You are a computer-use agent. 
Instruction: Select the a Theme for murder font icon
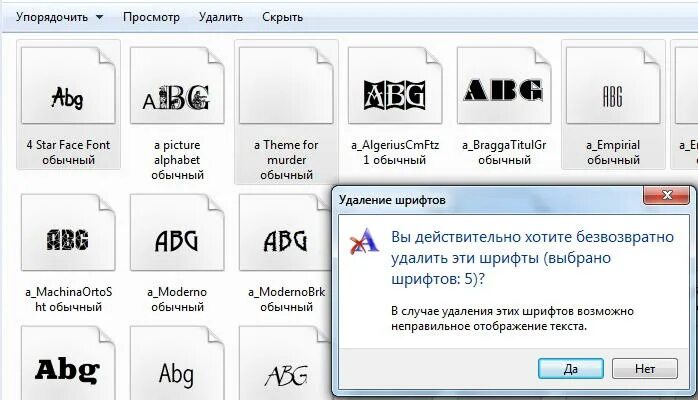[286, 85]
